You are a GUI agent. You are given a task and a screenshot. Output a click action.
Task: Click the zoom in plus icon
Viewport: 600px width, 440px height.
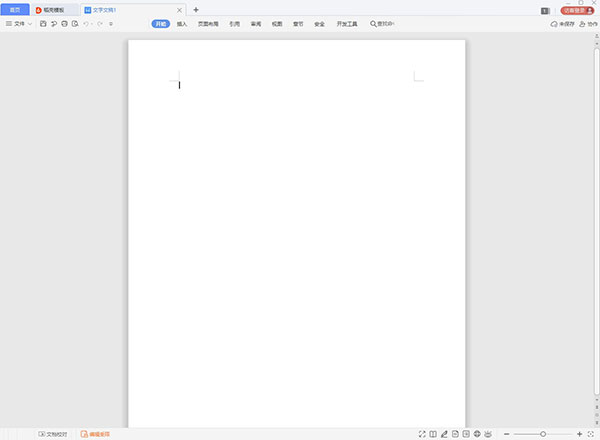[x=579, y=434]
